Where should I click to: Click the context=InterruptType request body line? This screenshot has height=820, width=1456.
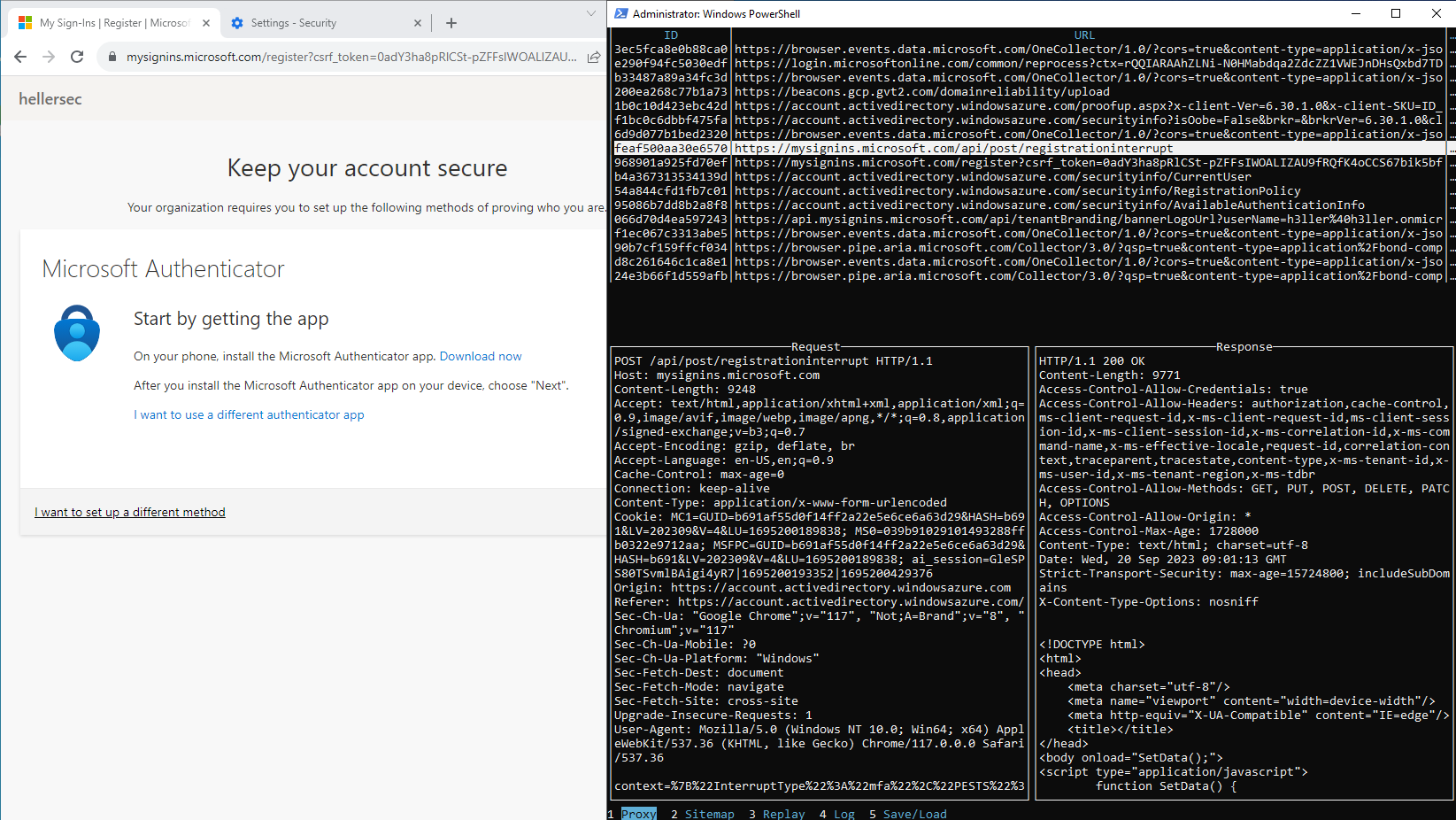pos(820,786)
